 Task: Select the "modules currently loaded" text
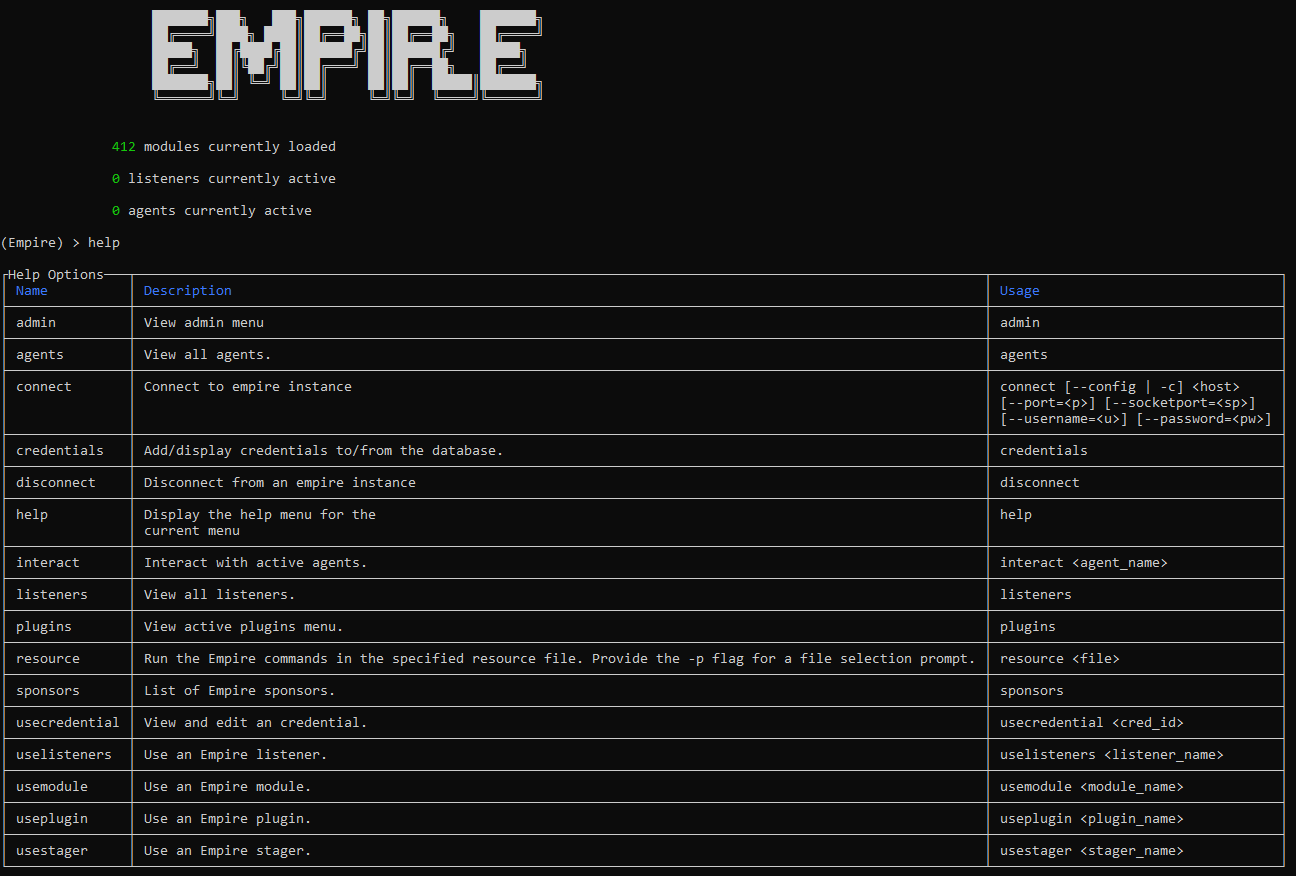coord(240,147)
